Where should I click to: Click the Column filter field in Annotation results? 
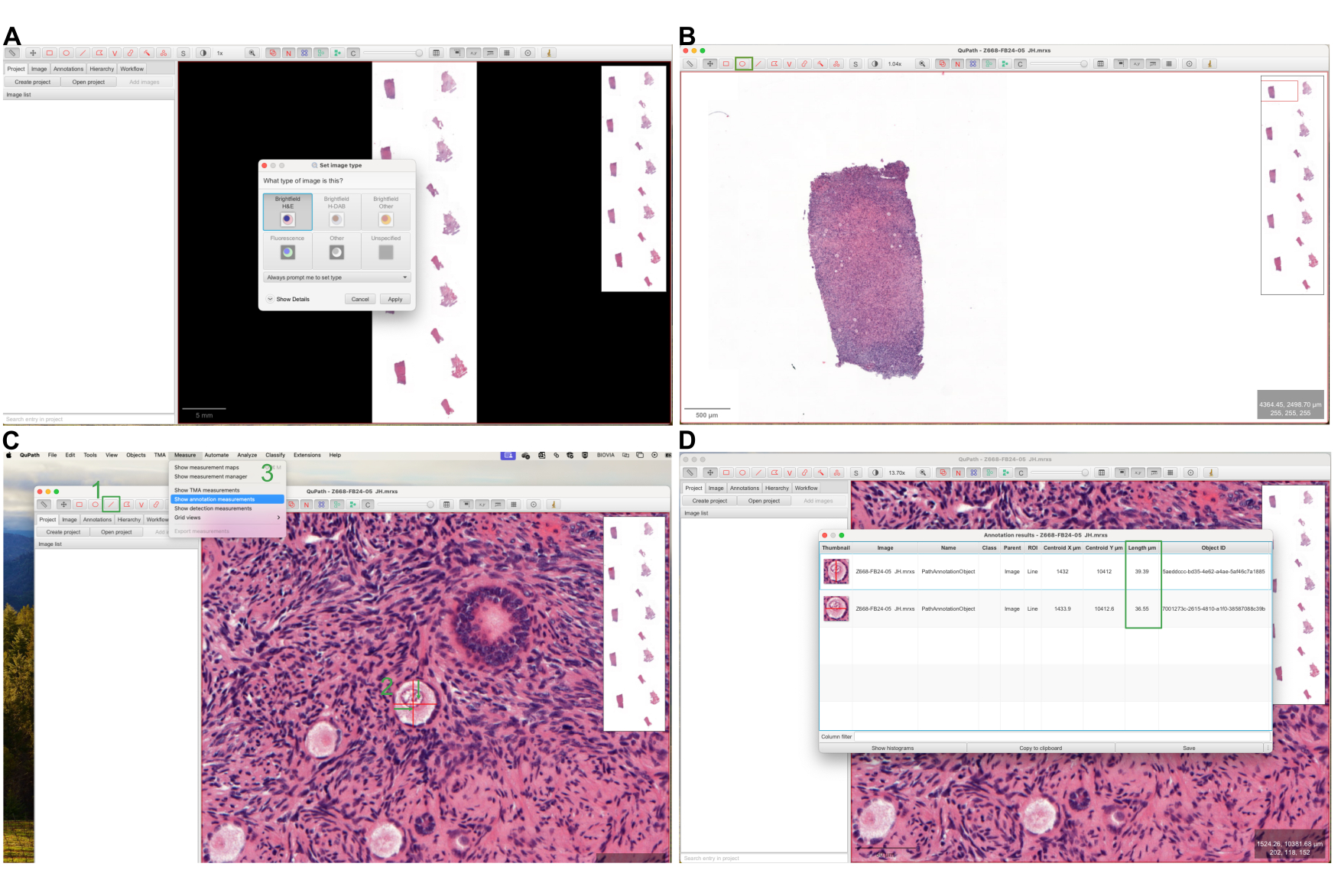(x=1062, y=736)
